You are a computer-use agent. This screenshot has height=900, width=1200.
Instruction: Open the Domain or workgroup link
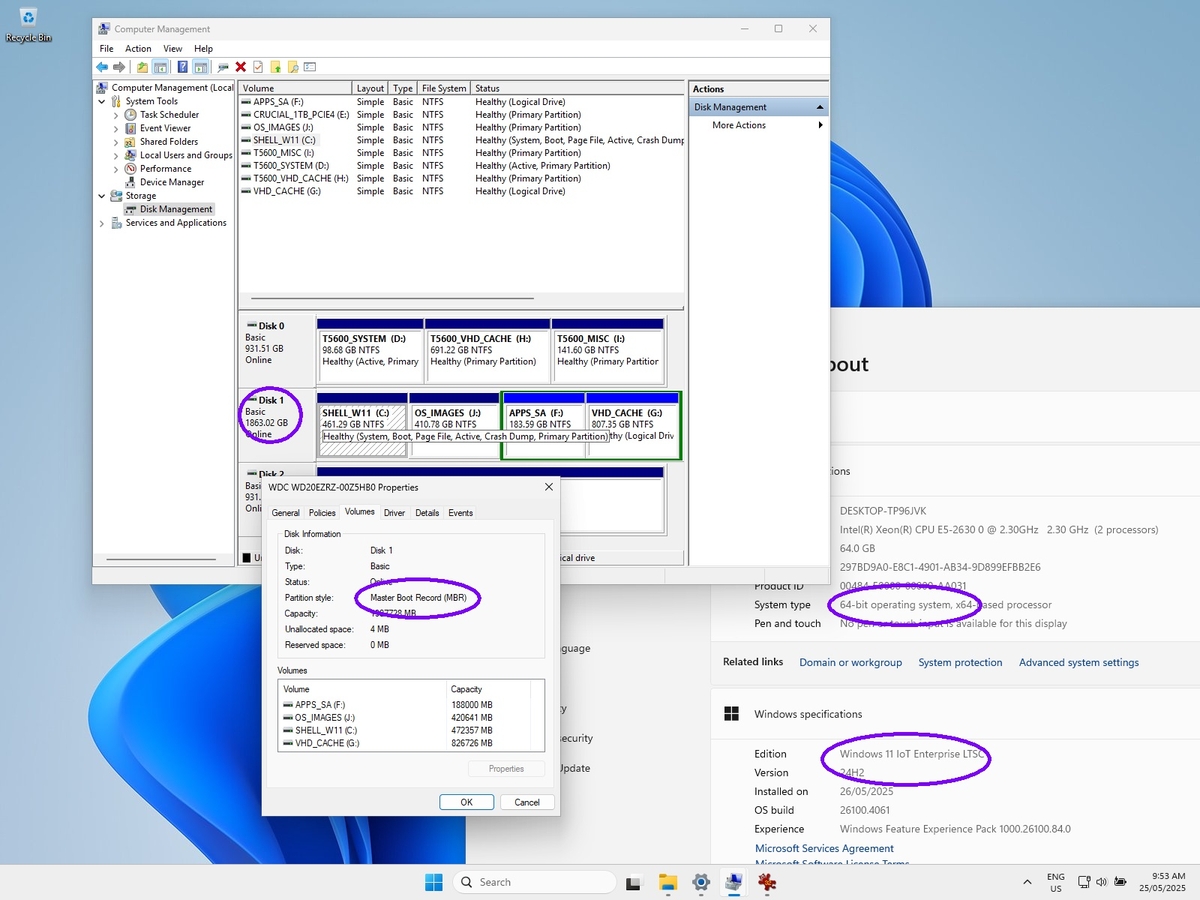pyautogui.click(x=851, y=662)
